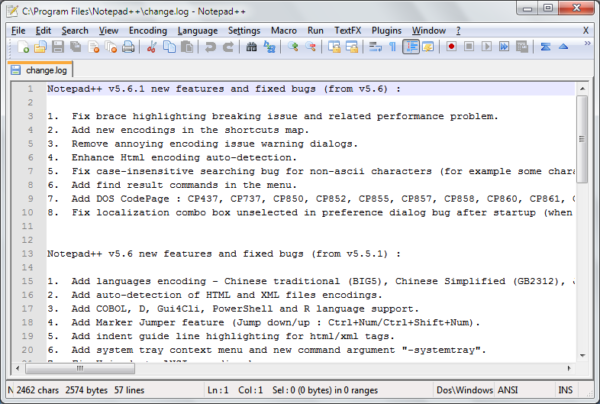Open the Encoding menu
The image size is (600, 404).
coord(148,30)
